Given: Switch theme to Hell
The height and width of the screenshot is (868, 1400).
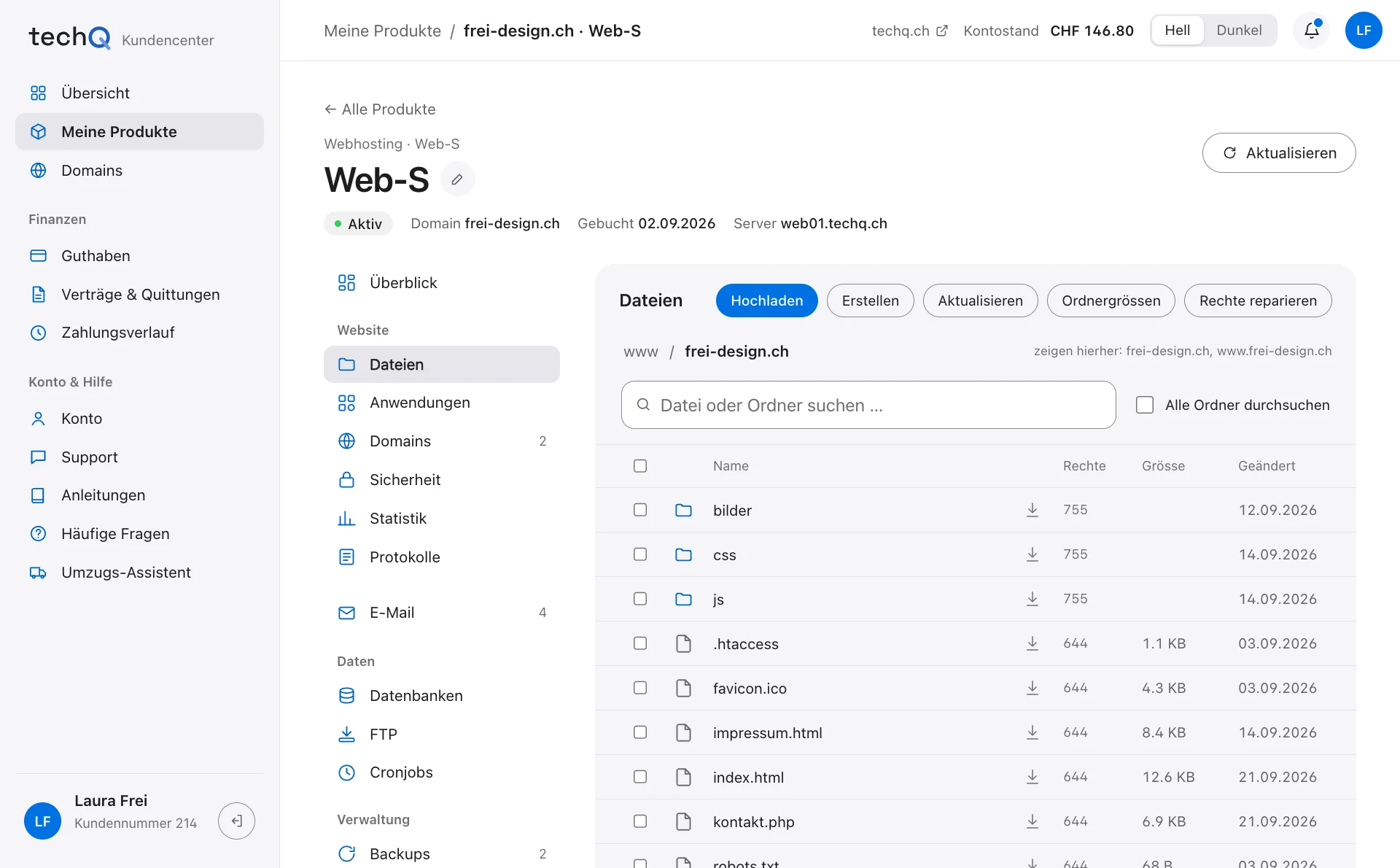Looking at the screenshot, I should pos(1177,31).
